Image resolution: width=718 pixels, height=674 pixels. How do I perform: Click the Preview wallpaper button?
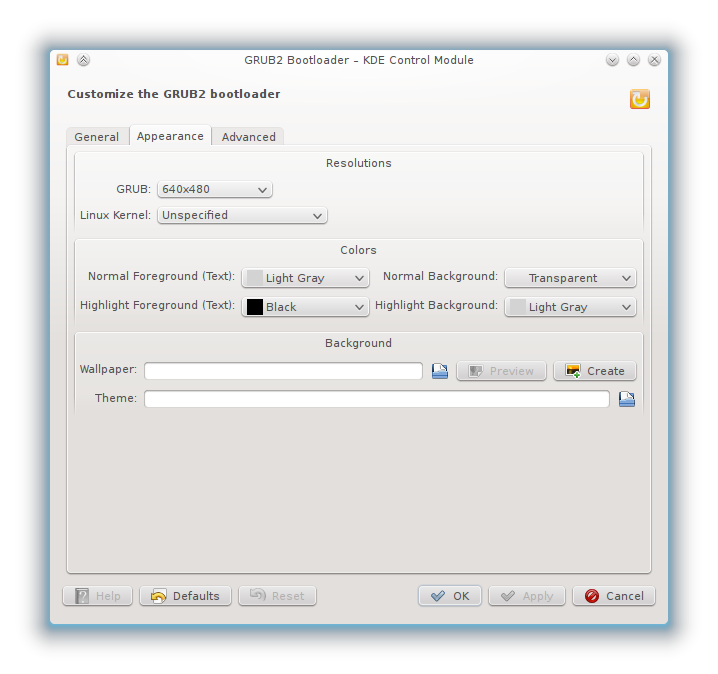pyautogui.click(x=501, y=371)
